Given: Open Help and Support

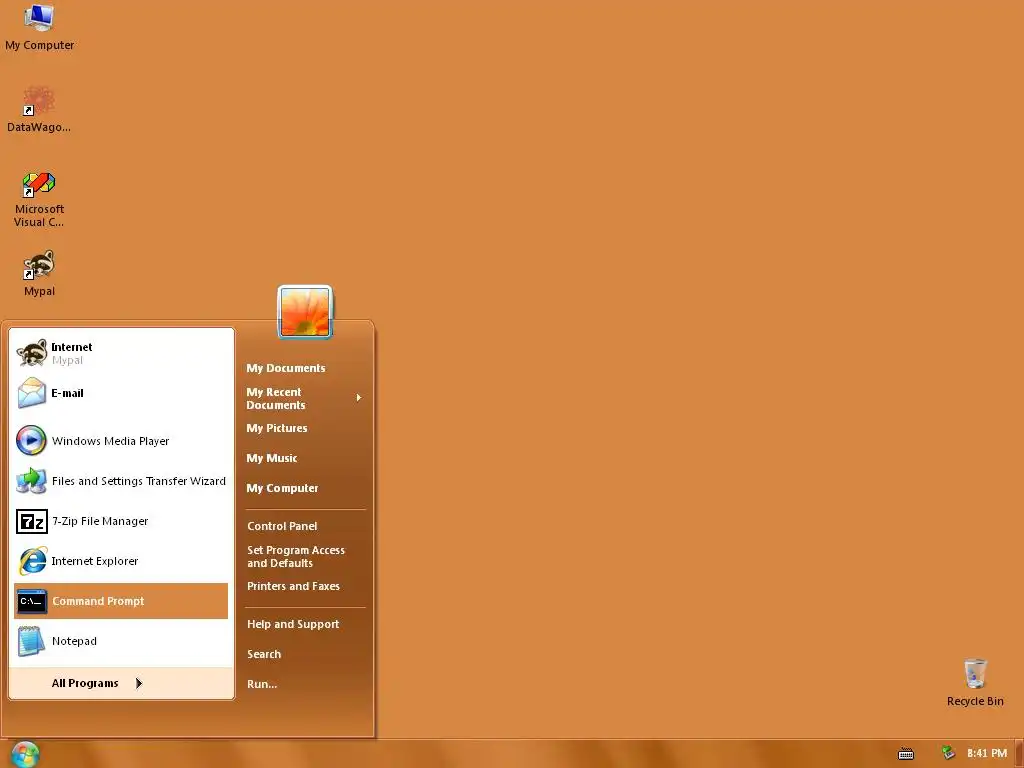Looking at the screenshot, I should coord(304,624).
